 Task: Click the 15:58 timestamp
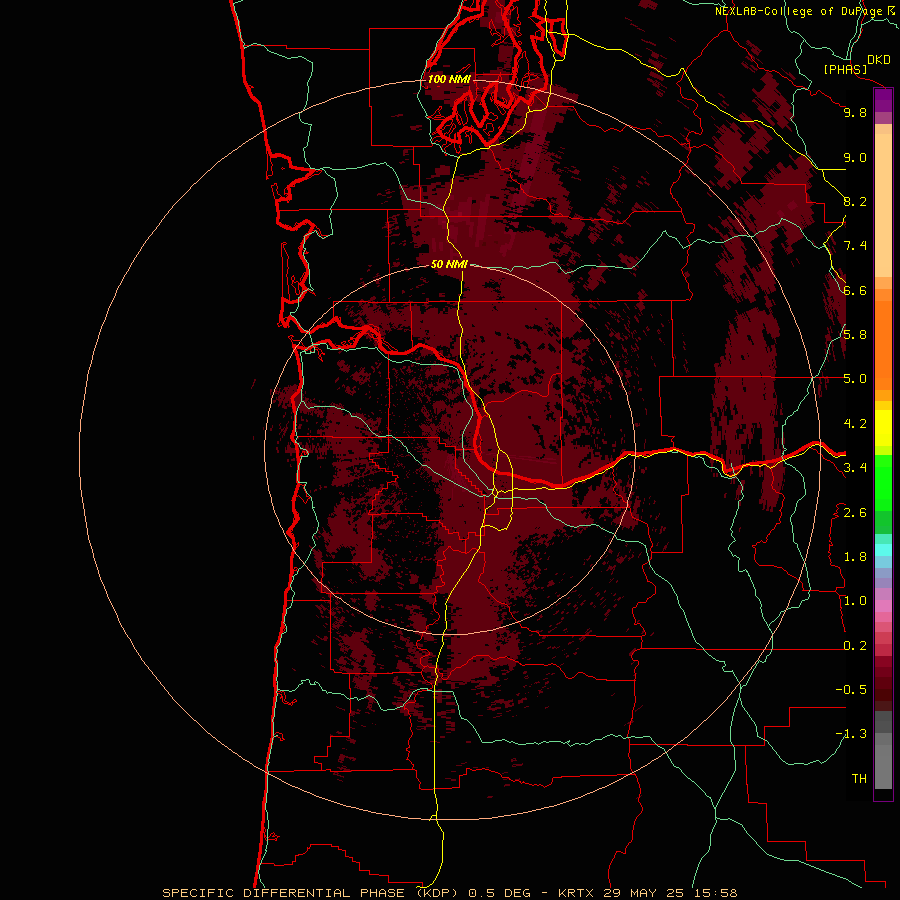(x=715, y=893)
